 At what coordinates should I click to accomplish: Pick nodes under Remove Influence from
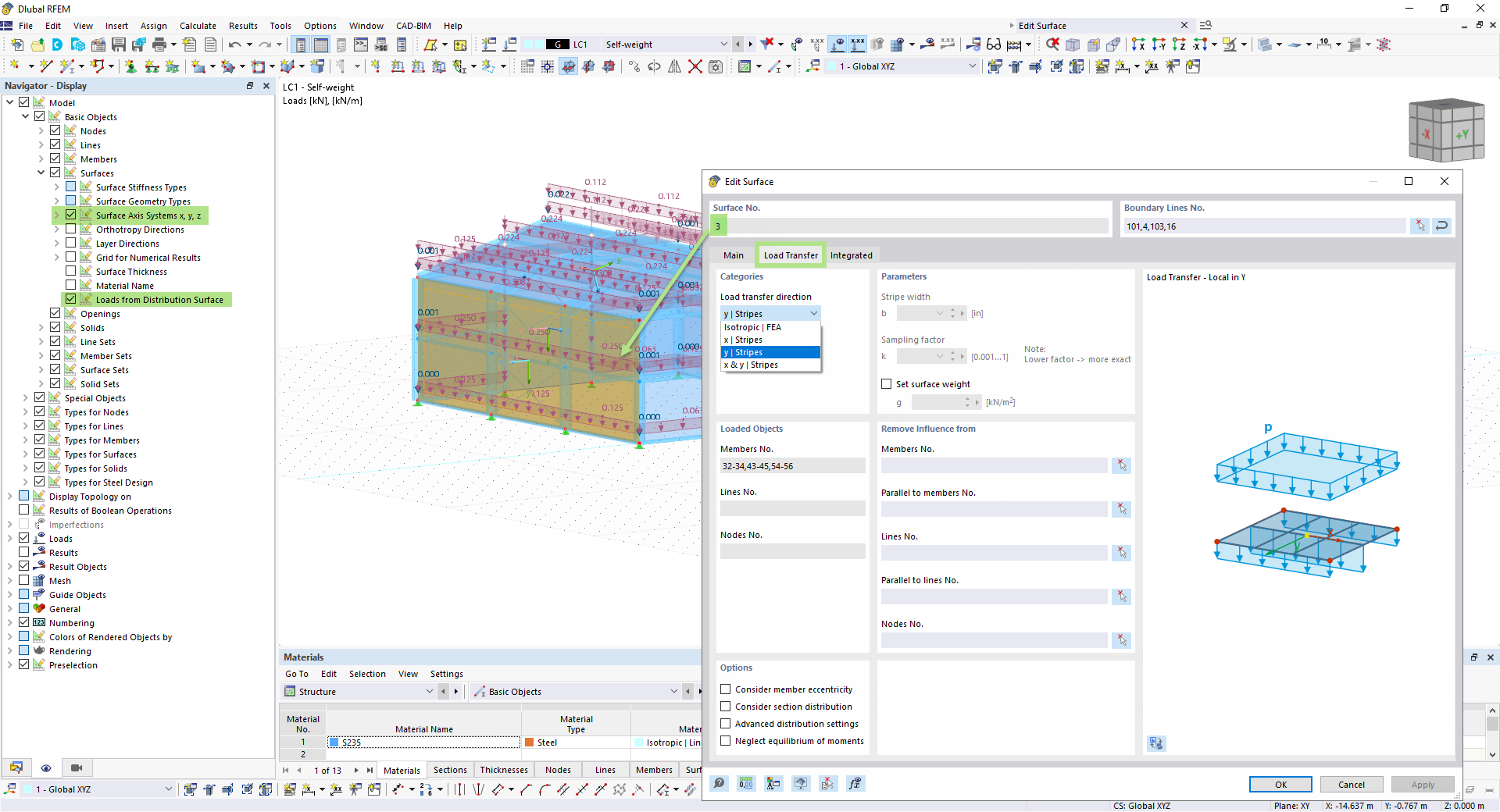(1122, 640)
